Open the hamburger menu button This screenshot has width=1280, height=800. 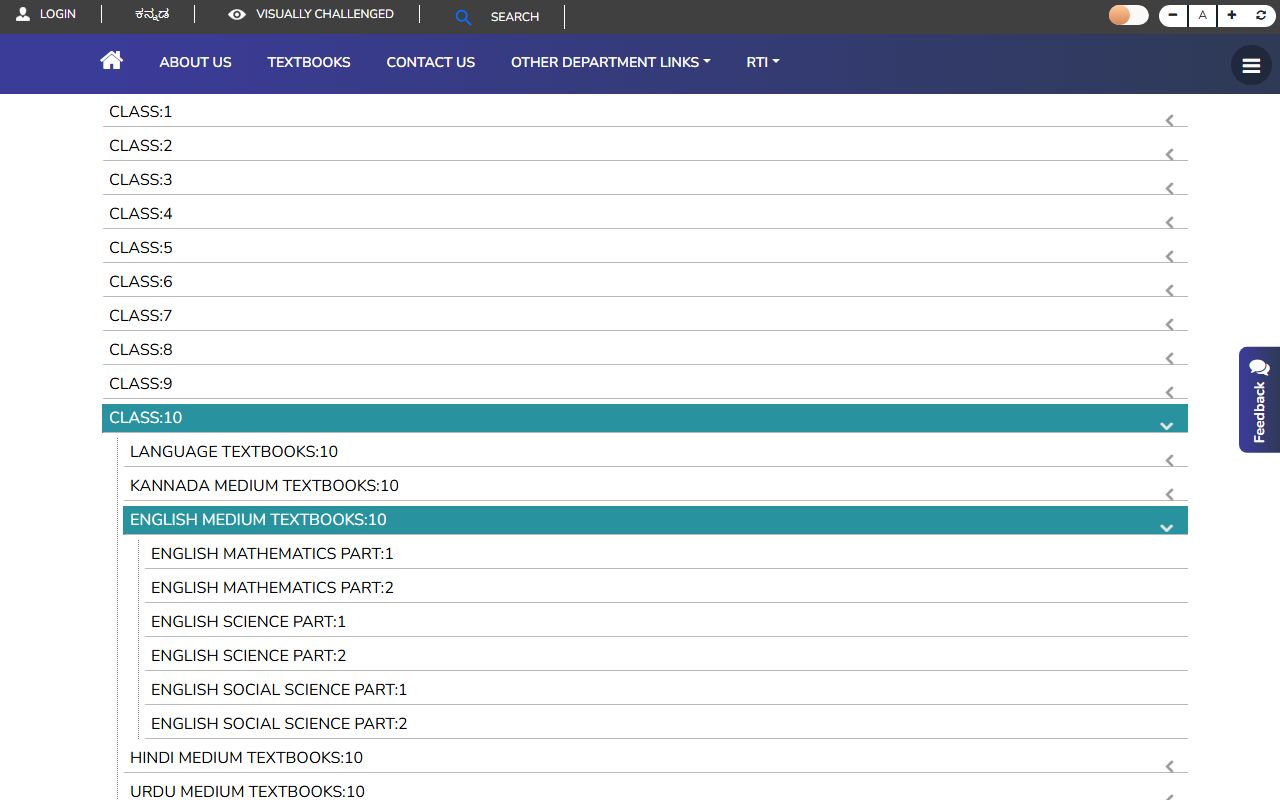[1251, 66]
